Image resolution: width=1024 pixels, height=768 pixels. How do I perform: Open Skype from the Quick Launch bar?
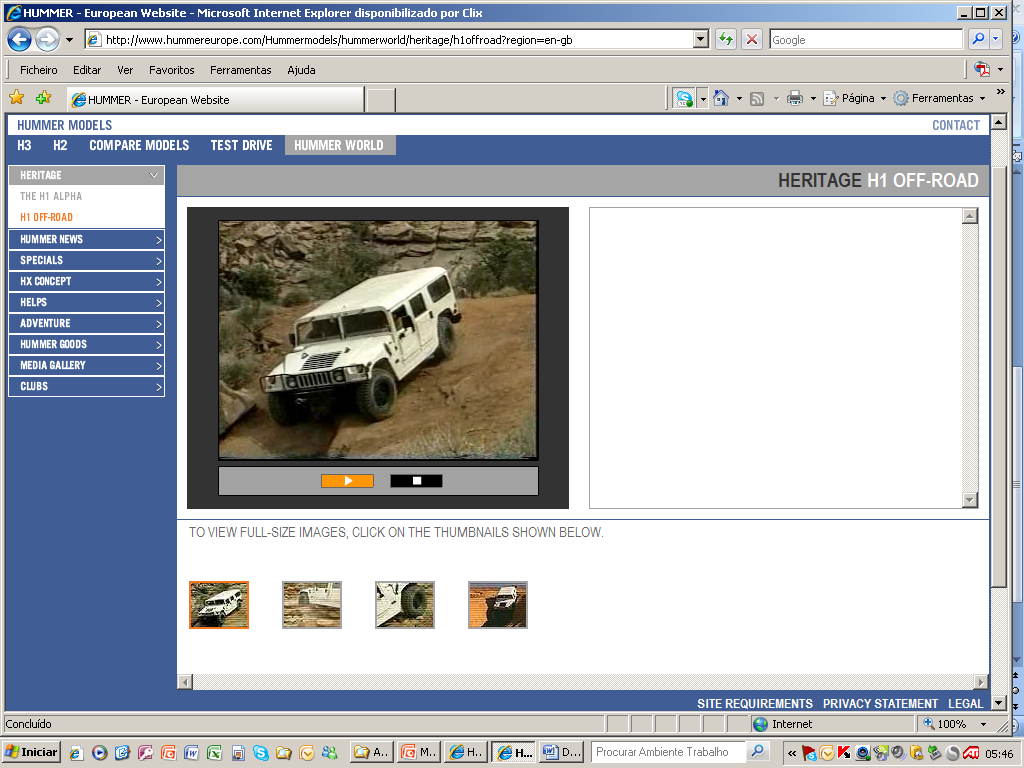pyautogui.click(x=261, y=753)
